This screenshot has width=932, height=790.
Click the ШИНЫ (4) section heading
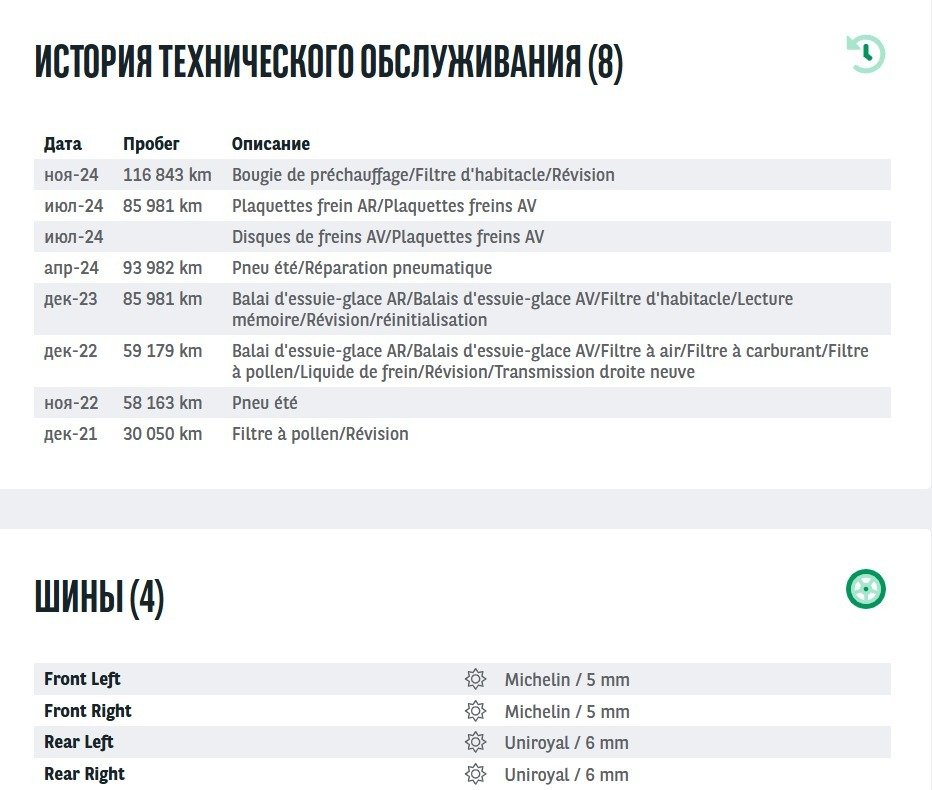click(99, 598)
